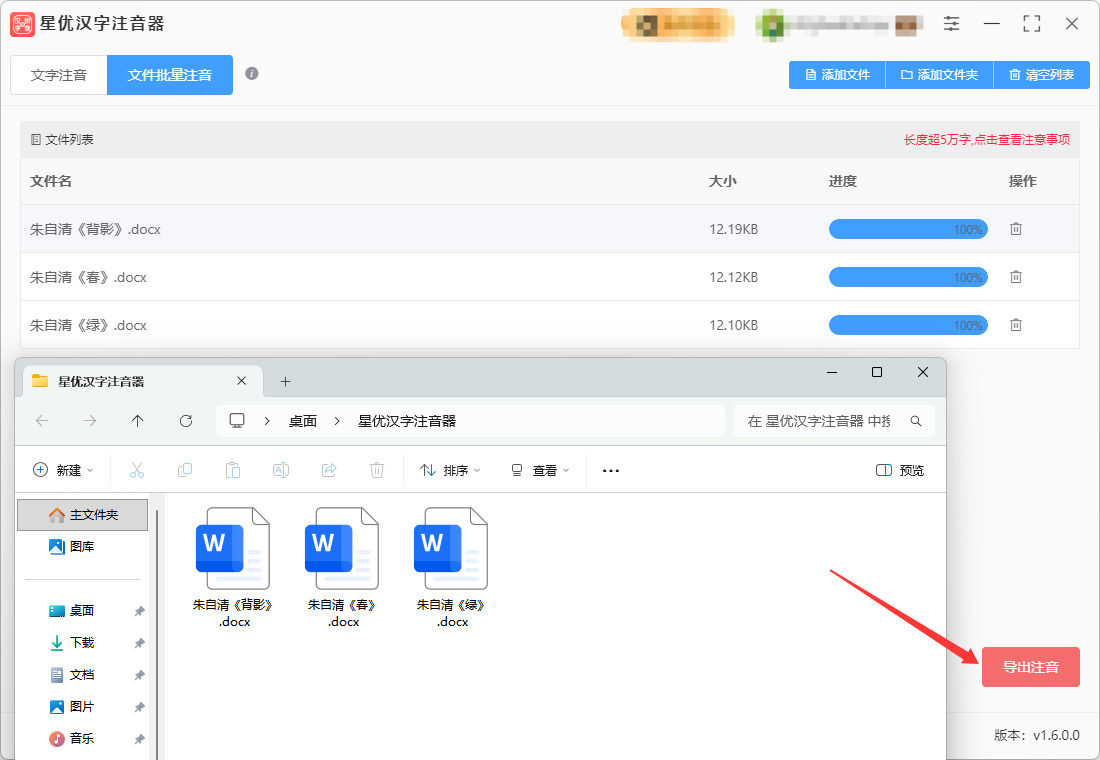Click the 添加文件夹 button
The image size is (1100, 760).
click(x=940, y=75)
